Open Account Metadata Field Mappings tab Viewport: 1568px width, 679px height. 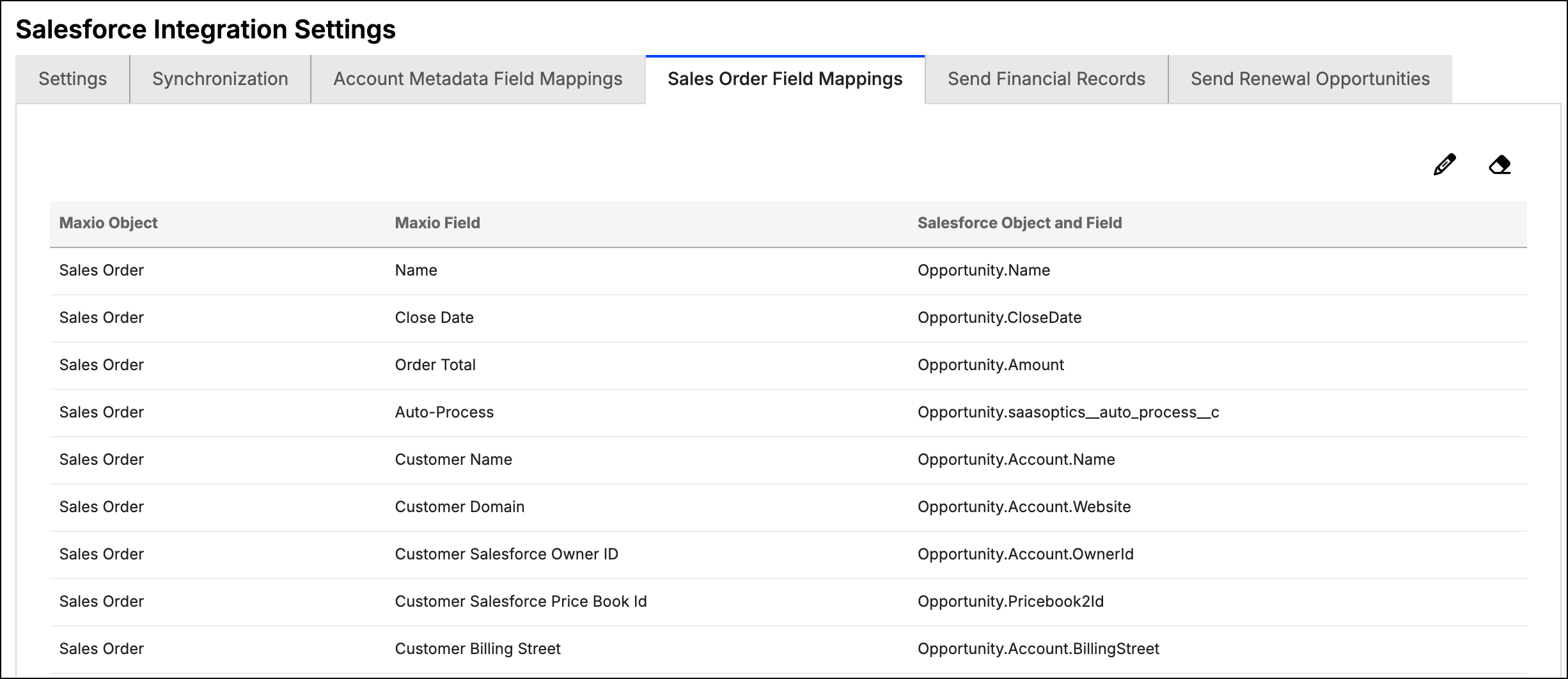point(478,79)
